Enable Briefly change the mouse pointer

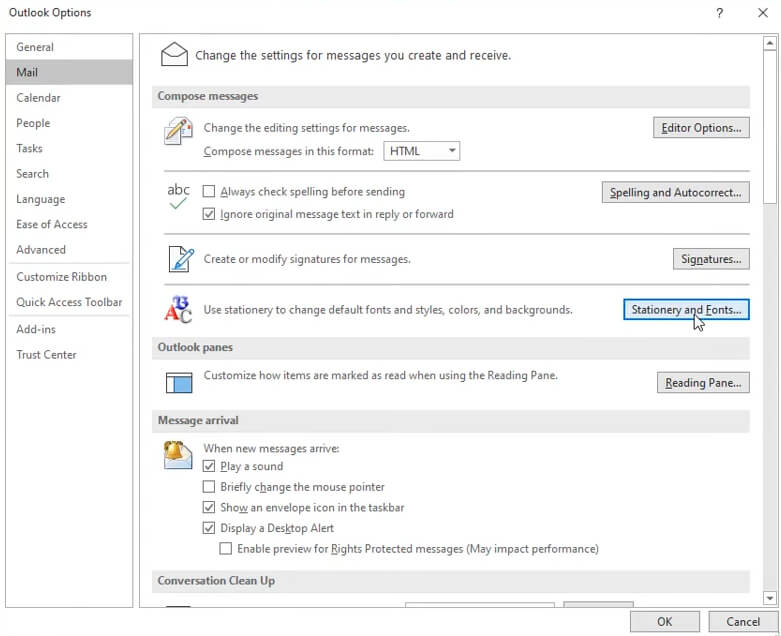pyautogui.click(x=209, y=487)
